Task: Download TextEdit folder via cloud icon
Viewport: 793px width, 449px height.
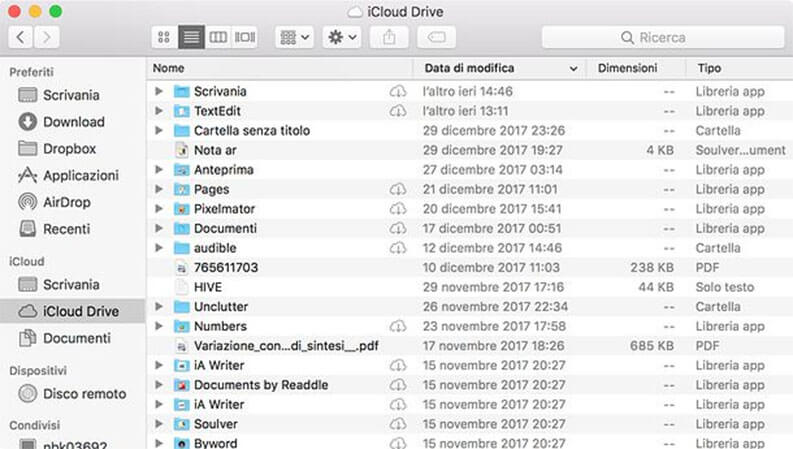Action: [x=398, y=111]
